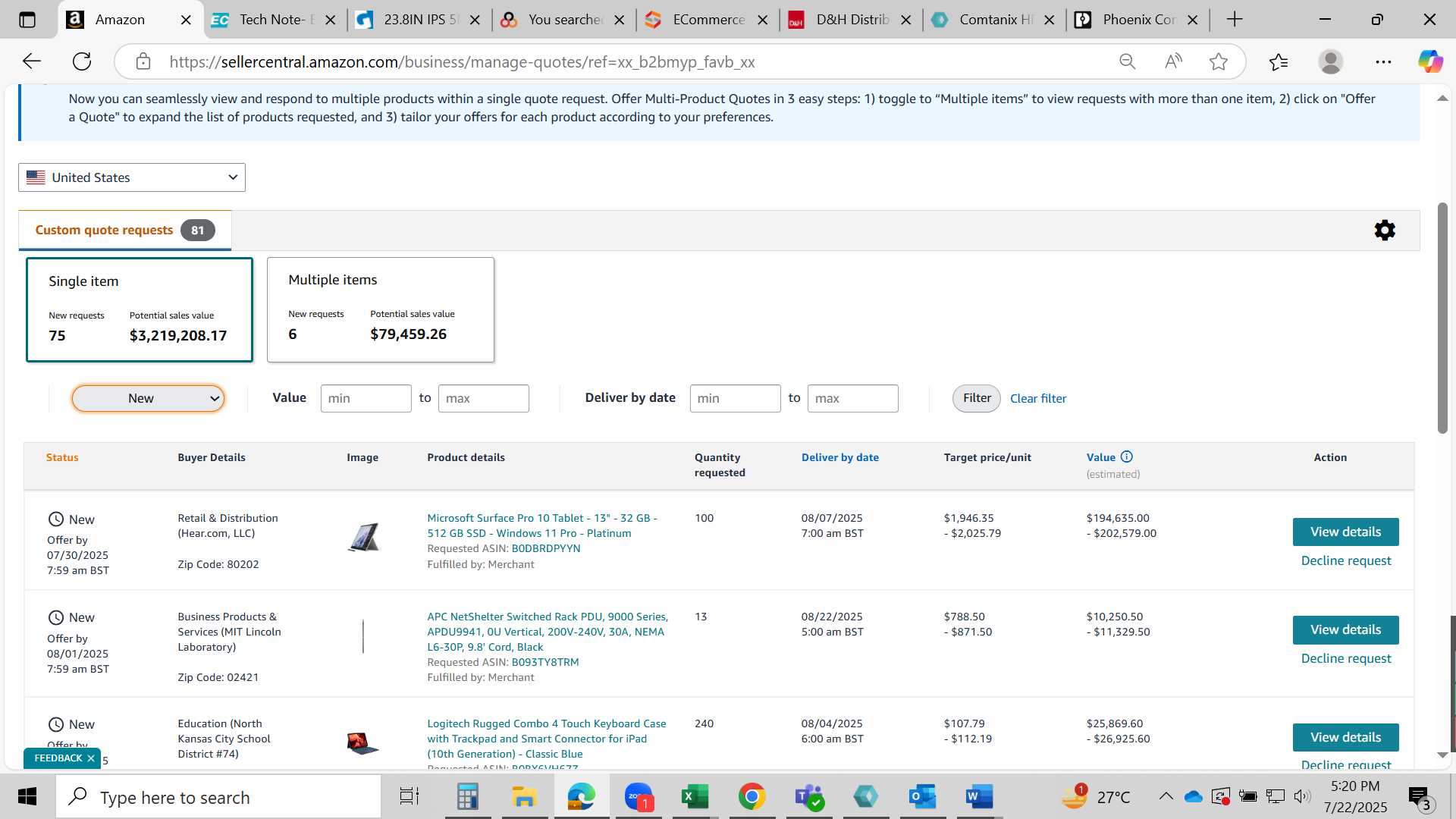The height and width of the screenshot is (819, 1456).
Task: Launch Calculator from taskbar
Action: click(467, 797)
